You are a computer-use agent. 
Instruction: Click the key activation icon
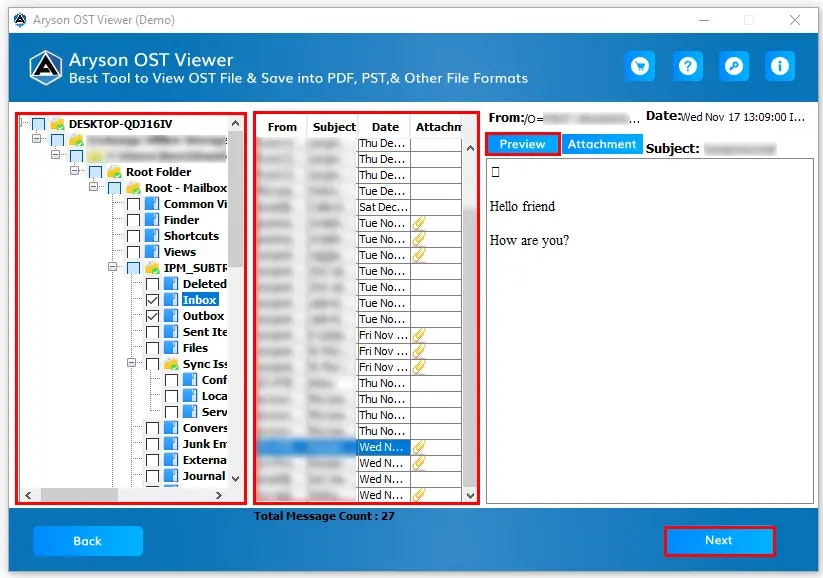point(734,66)
